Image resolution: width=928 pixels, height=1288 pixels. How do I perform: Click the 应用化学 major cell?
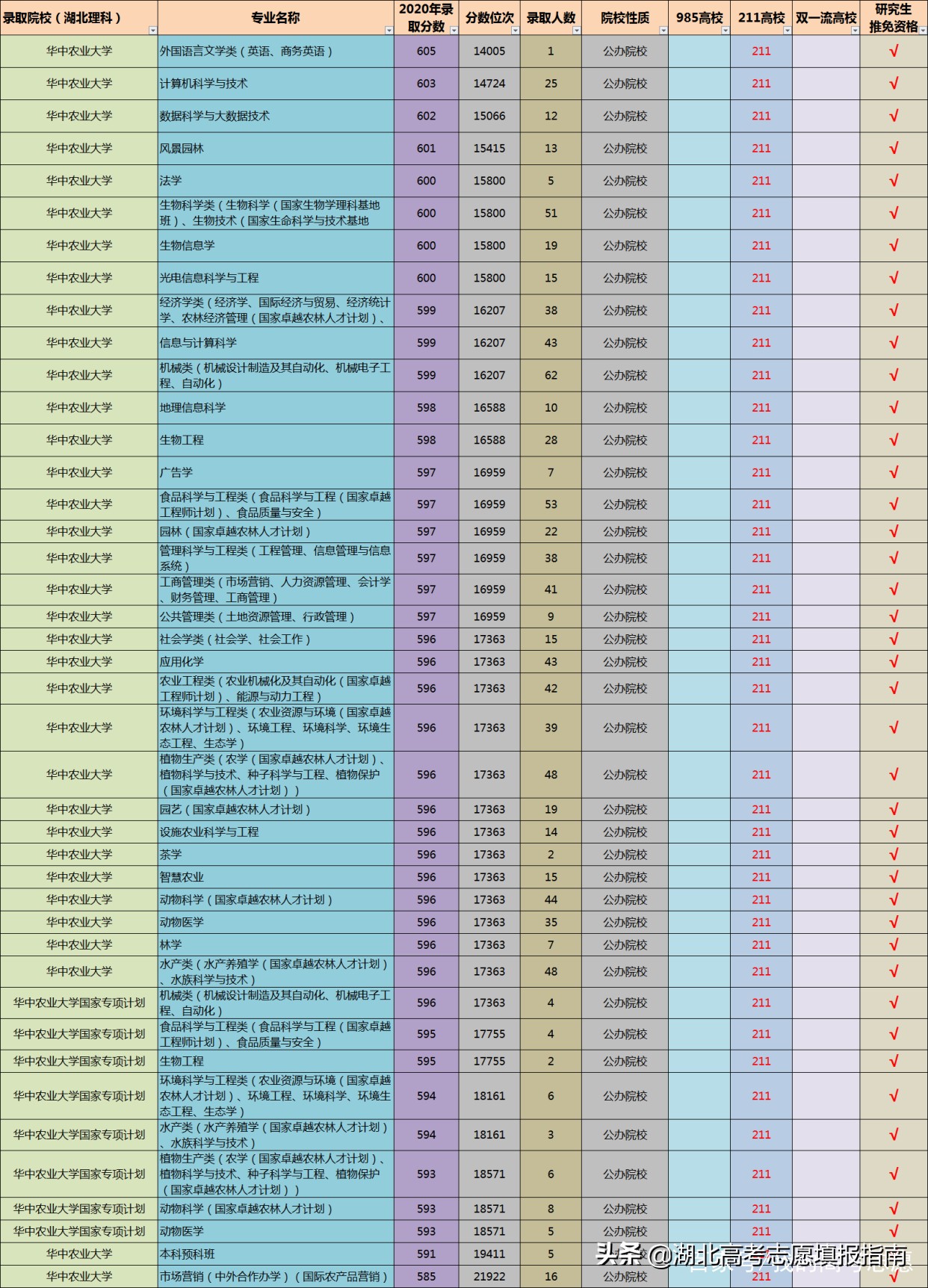pyautogui.click(x=276, y=662)
